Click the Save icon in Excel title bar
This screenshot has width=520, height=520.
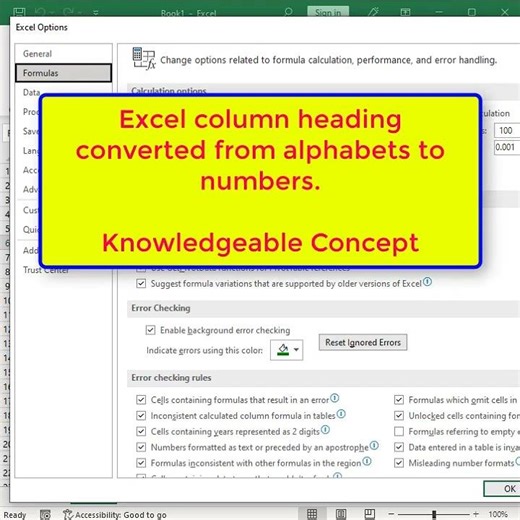click(x=19, y=12)
